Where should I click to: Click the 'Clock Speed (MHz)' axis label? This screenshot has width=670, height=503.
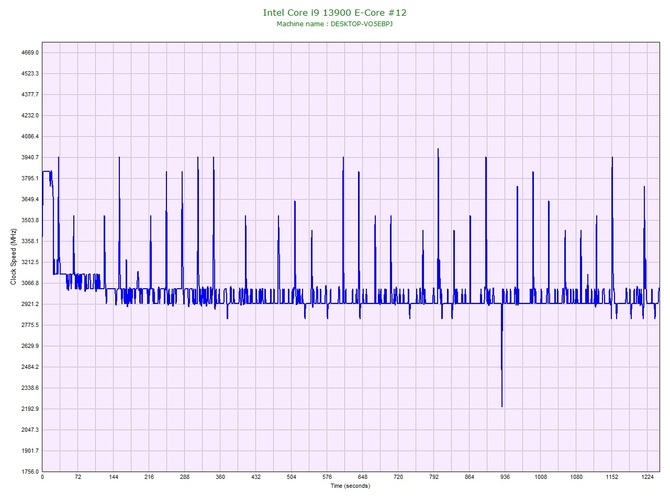point(14,257)
